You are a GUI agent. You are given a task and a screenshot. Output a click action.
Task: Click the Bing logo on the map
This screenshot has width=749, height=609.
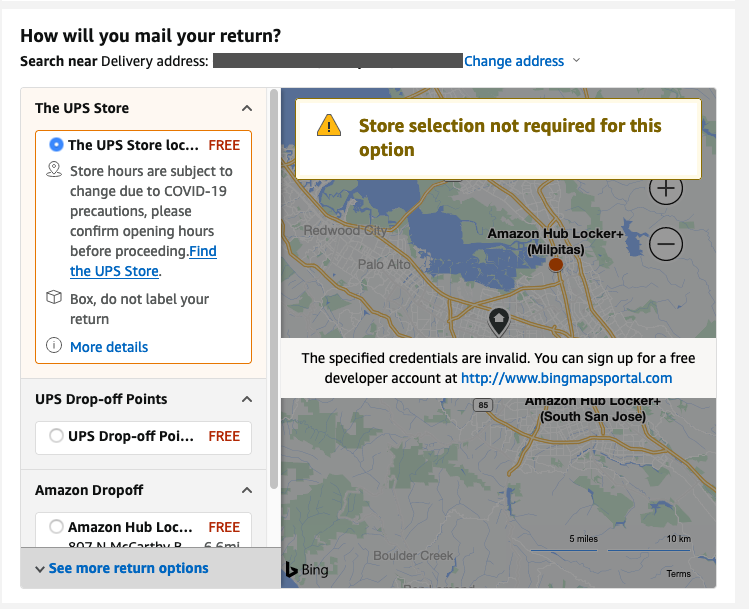click(x=306, y=570)
